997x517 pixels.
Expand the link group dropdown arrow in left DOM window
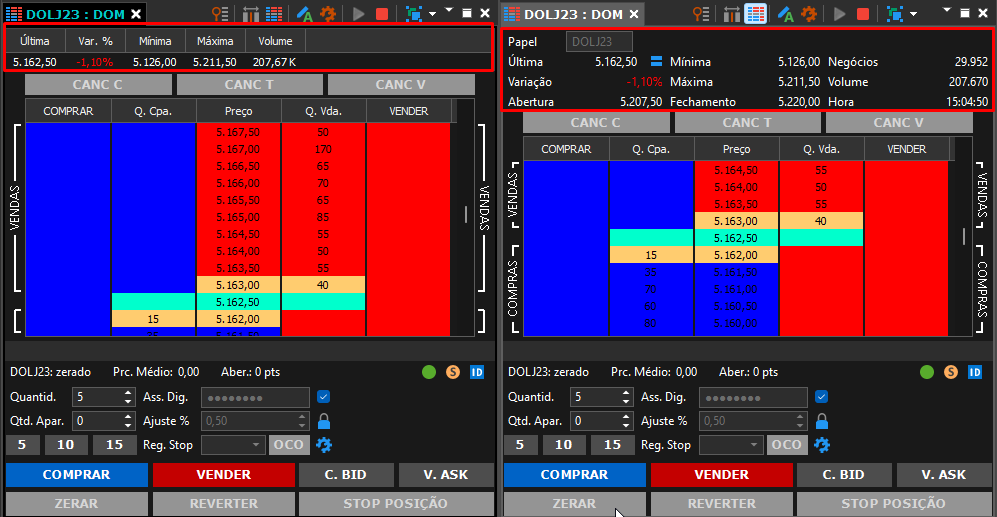432,13
